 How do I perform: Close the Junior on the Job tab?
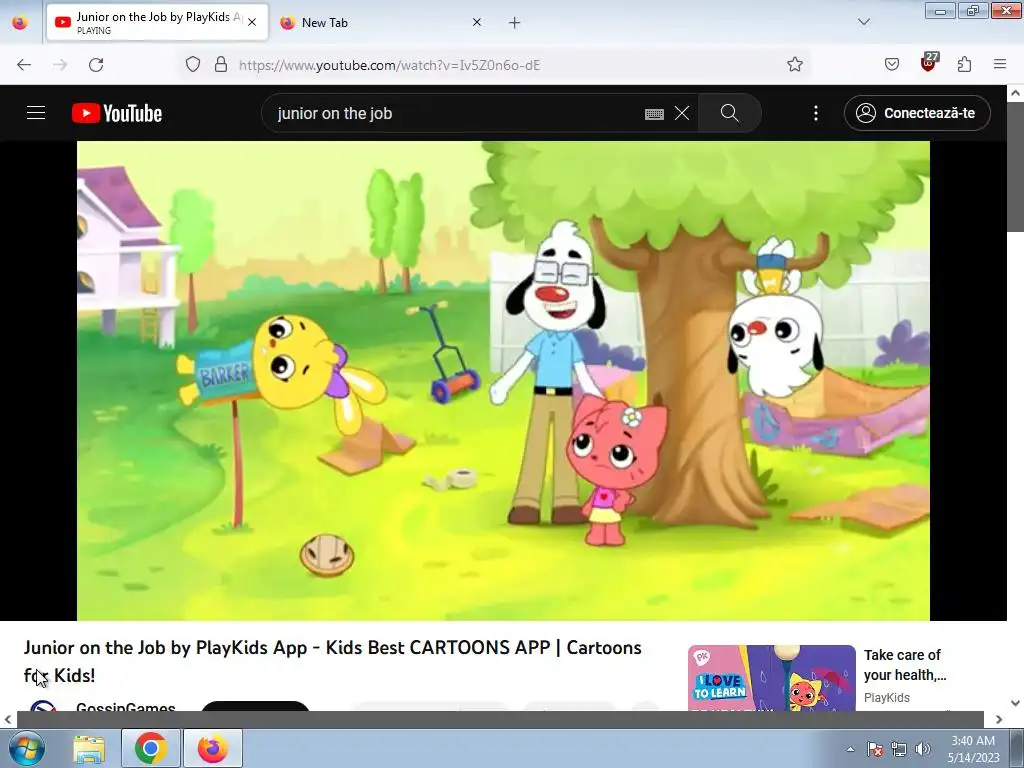point(252,22)
